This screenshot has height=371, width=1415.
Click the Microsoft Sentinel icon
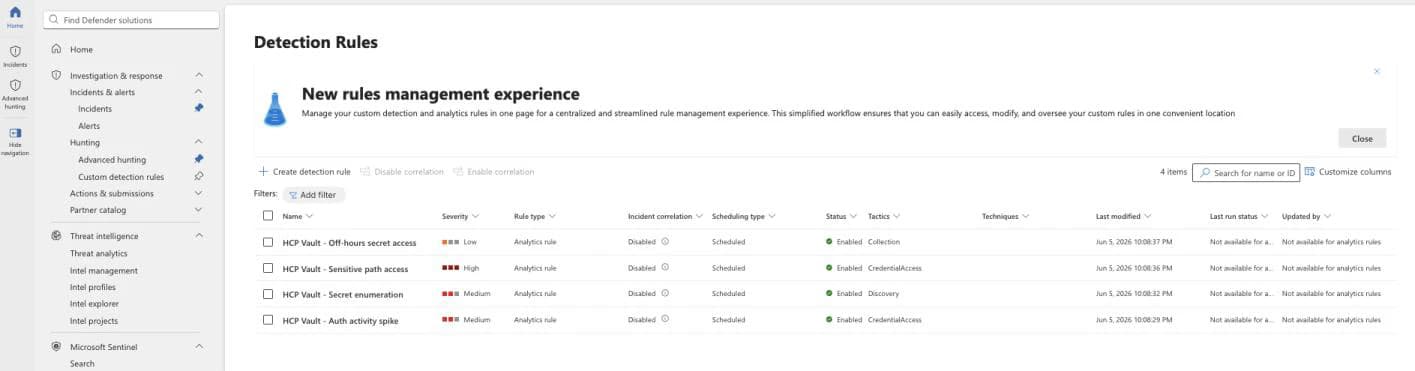56,347
